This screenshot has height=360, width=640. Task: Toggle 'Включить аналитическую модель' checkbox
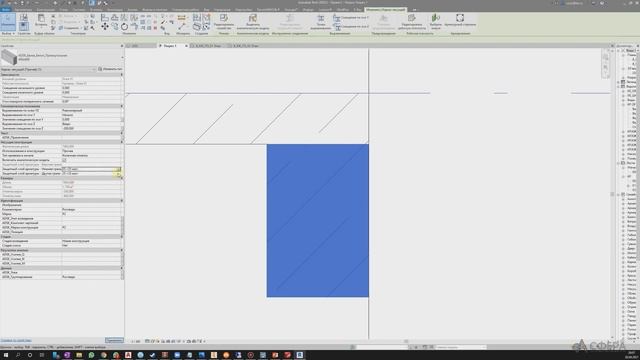[x=64, y=160]
